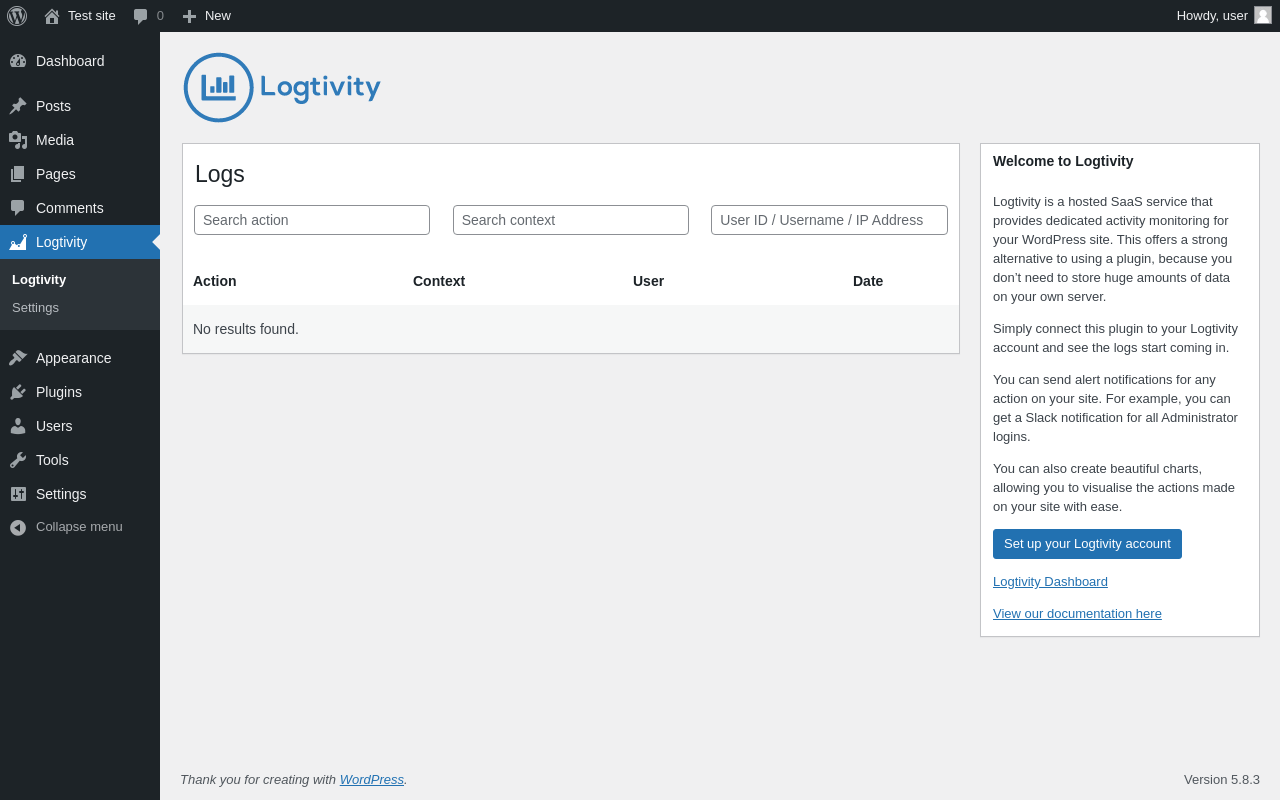Screen dimensions: 1280x800
Task: Click View our documentation here link
Action: click(1077, 614)
